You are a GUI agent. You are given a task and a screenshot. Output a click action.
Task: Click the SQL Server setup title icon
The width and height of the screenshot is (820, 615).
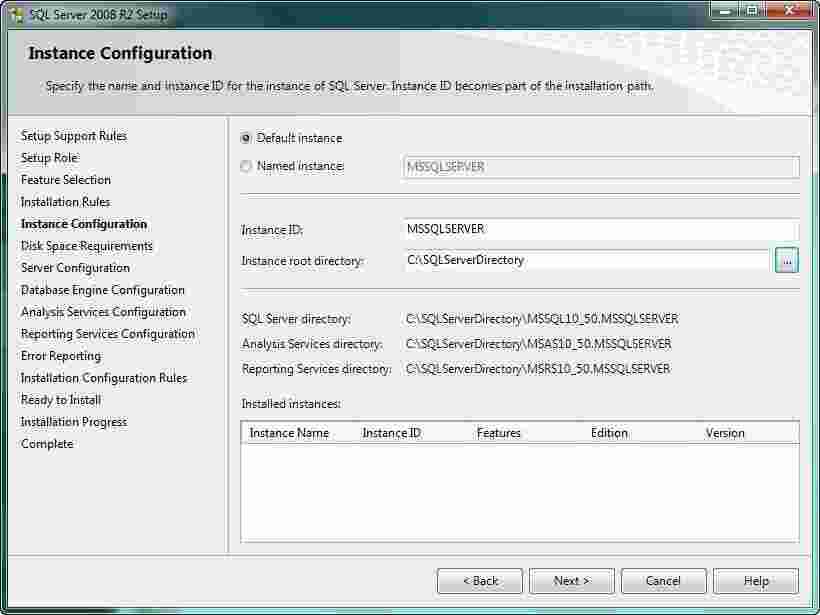point(17,15)
